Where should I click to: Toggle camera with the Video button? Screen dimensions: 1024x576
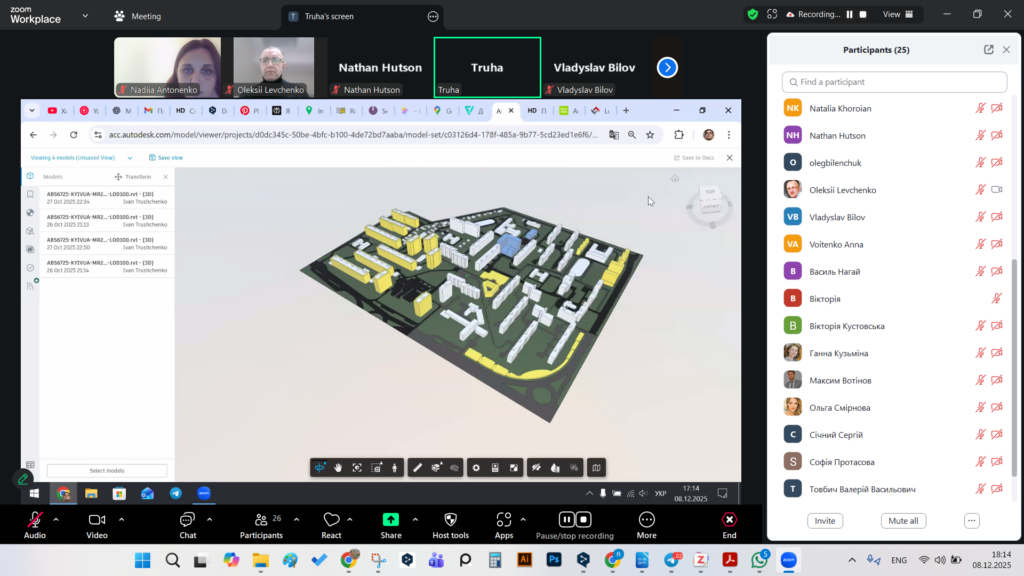[97, 519]
